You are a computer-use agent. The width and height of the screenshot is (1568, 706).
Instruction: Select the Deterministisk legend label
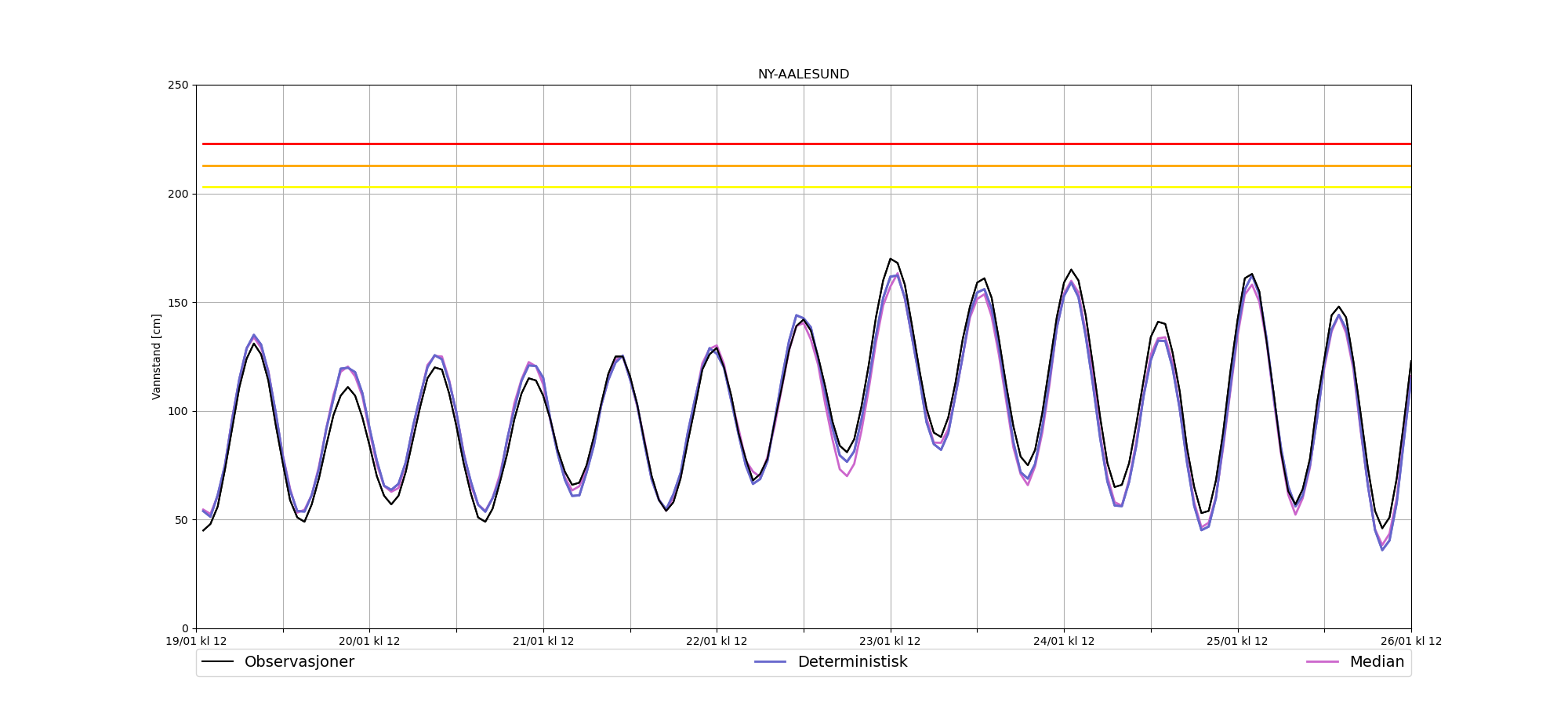[x=852, y=662]
